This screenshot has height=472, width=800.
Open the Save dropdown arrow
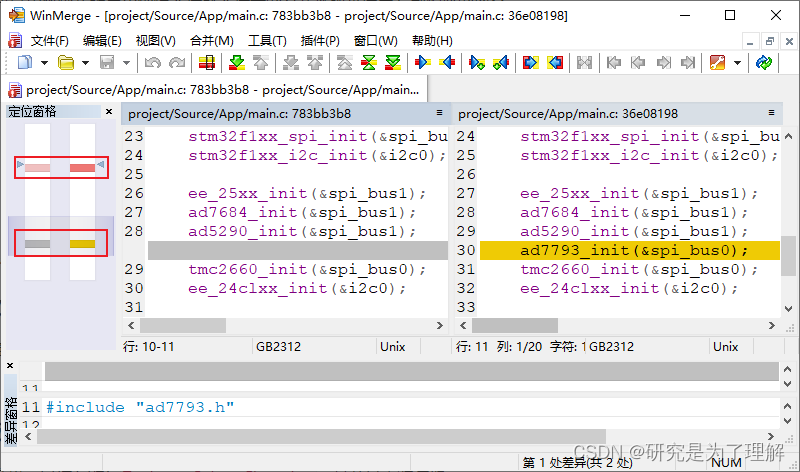[126, 63]
